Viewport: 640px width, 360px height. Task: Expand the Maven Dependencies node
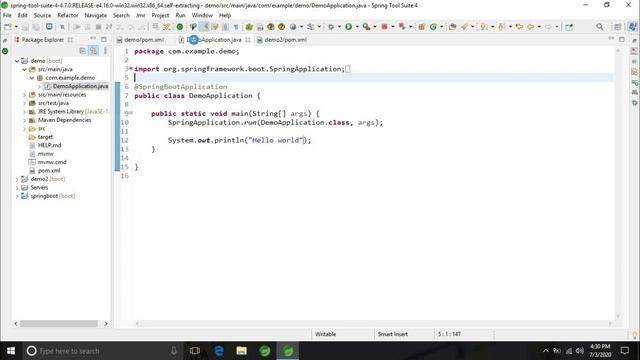[x=24, y=120]
